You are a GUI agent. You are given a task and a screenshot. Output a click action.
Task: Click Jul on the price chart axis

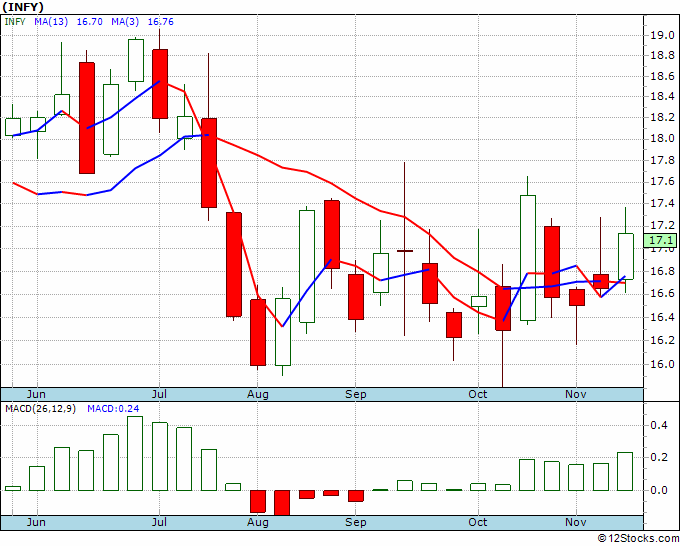160,394
